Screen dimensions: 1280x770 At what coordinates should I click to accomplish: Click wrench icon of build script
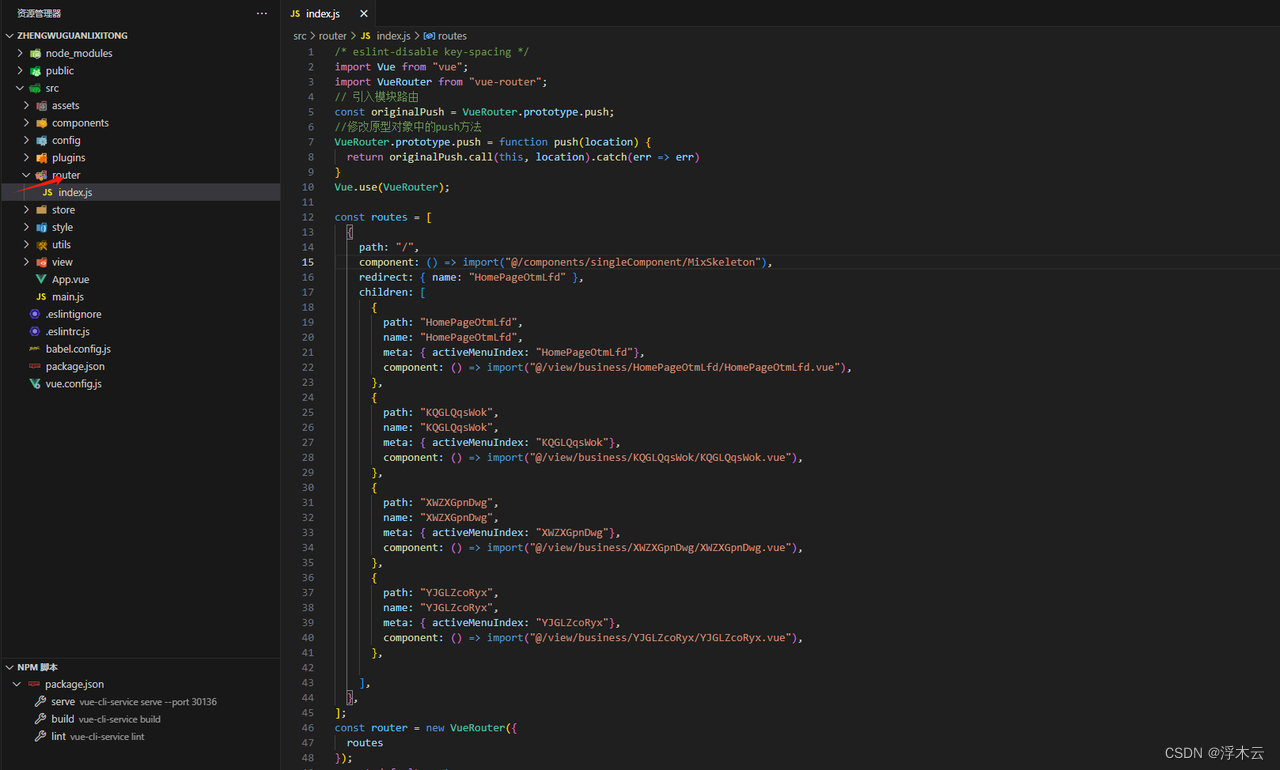coord(41,719)
